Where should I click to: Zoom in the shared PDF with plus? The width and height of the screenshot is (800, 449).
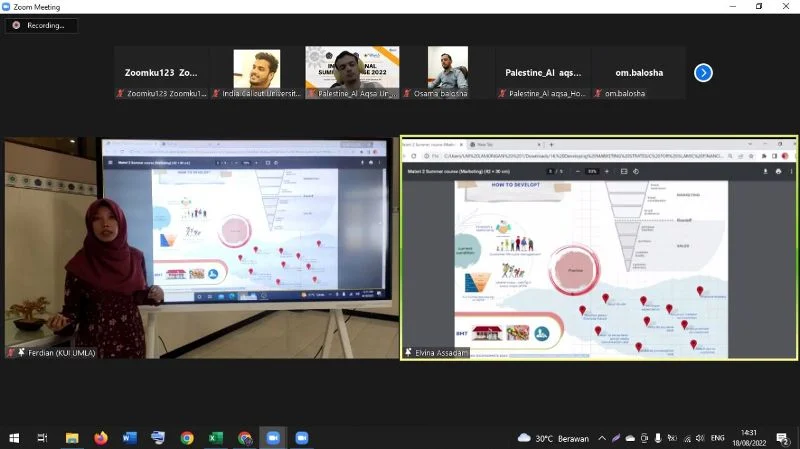pos(607,171)
